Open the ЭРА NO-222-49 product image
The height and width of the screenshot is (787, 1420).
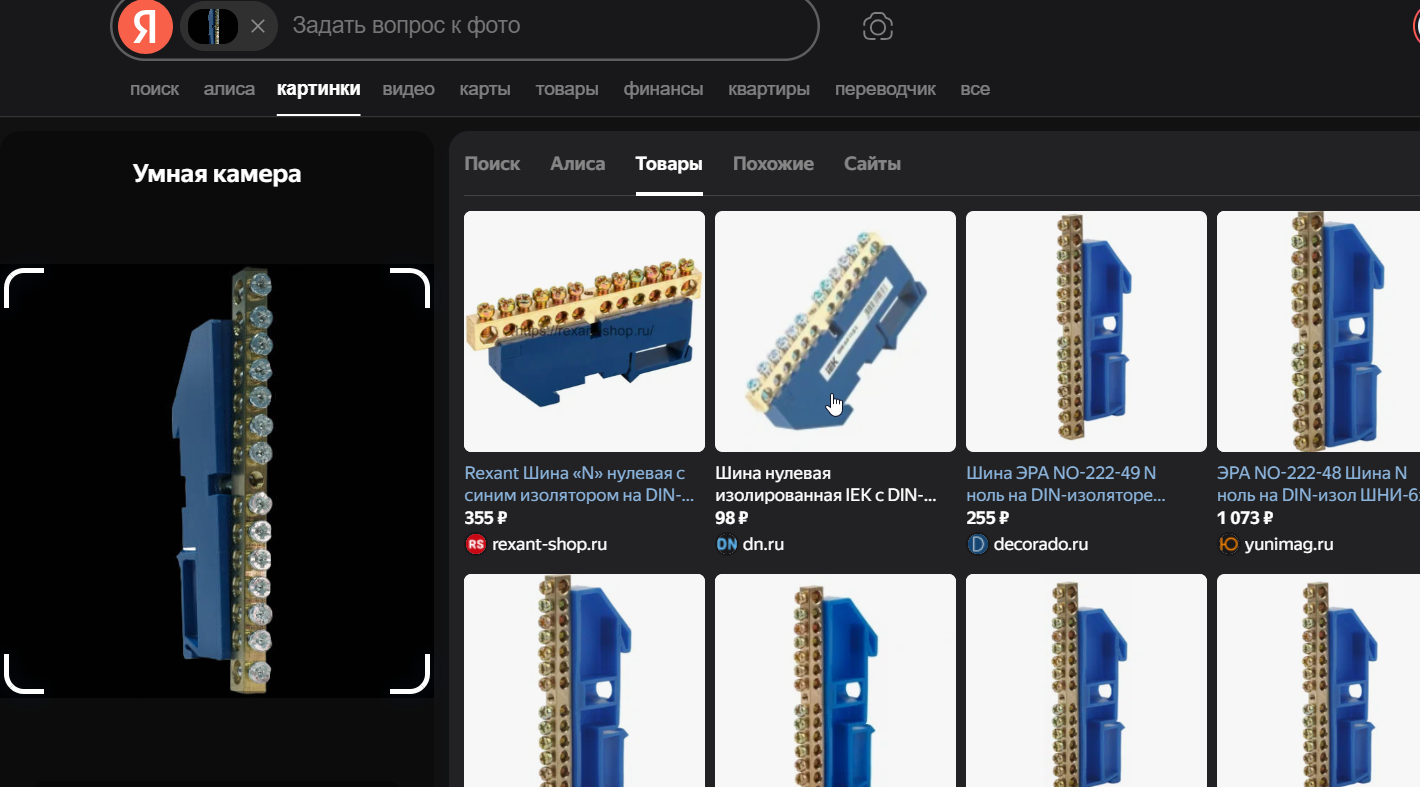(x=1086, y=331)
